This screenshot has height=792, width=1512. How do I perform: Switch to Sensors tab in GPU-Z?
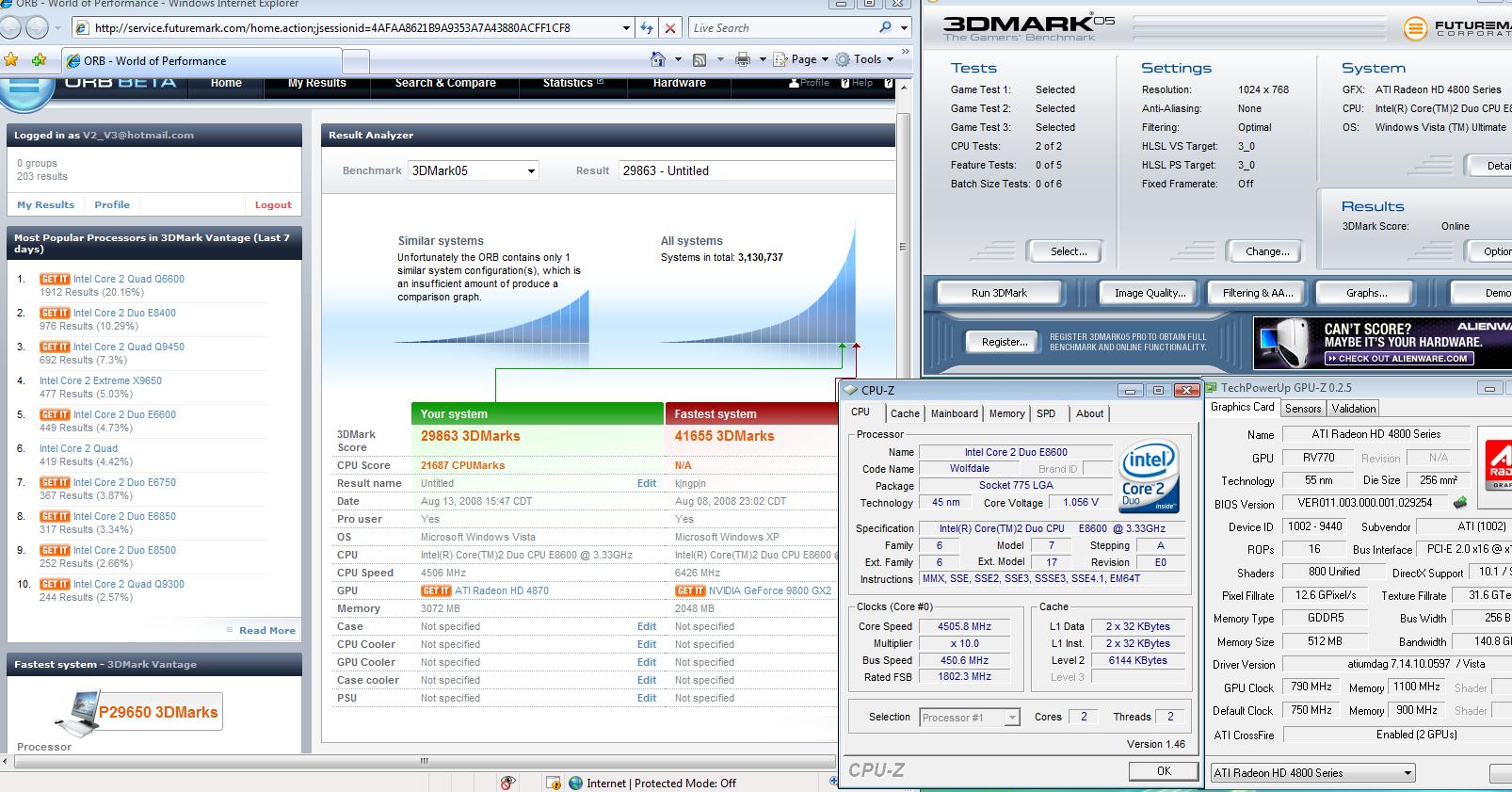click(1303, 409)
